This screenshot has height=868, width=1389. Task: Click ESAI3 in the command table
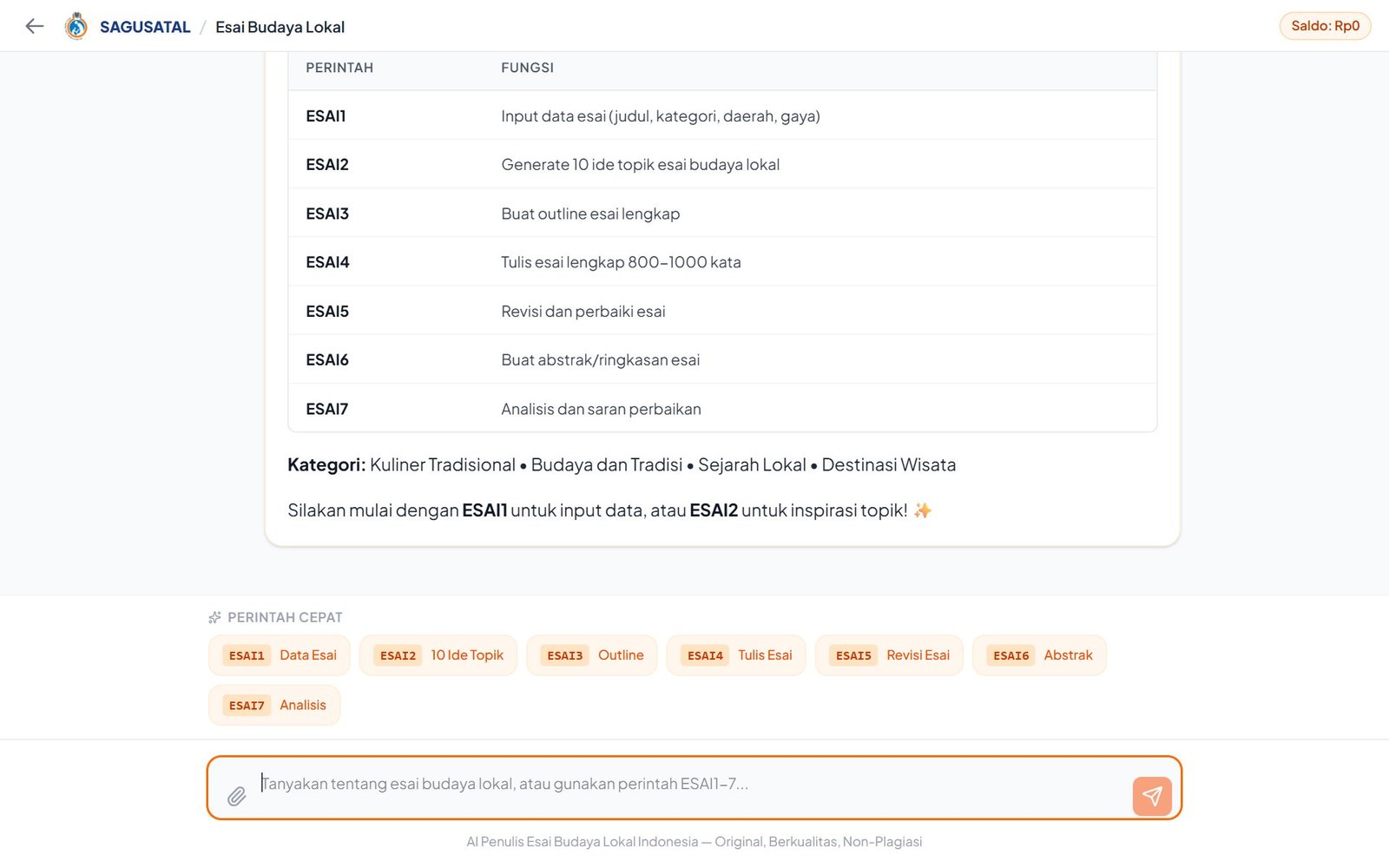click(x=327, y=214)
